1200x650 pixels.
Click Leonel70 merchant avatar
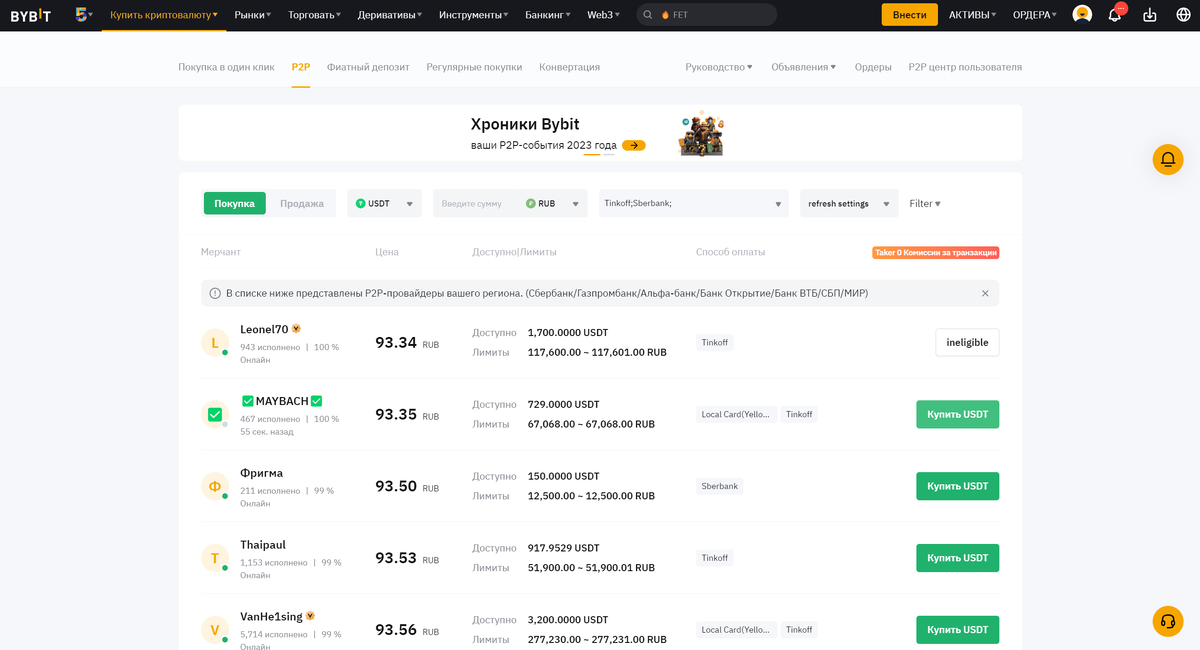(215, 343)
